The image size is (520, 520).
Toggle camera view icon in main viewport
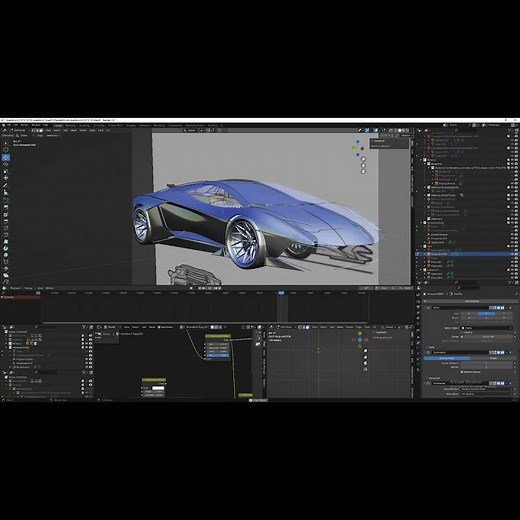[x=363, y=172]
